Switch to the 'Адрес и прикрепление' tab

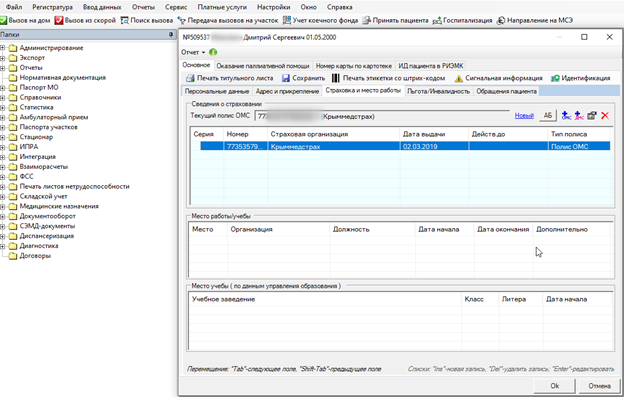click(287, 91)
